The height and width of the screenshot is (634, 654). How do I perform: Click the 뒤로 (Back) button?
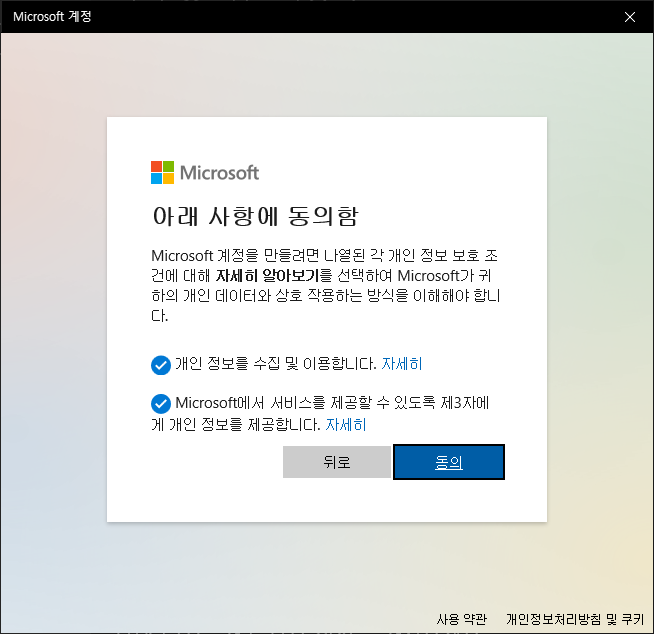point(337,462)
